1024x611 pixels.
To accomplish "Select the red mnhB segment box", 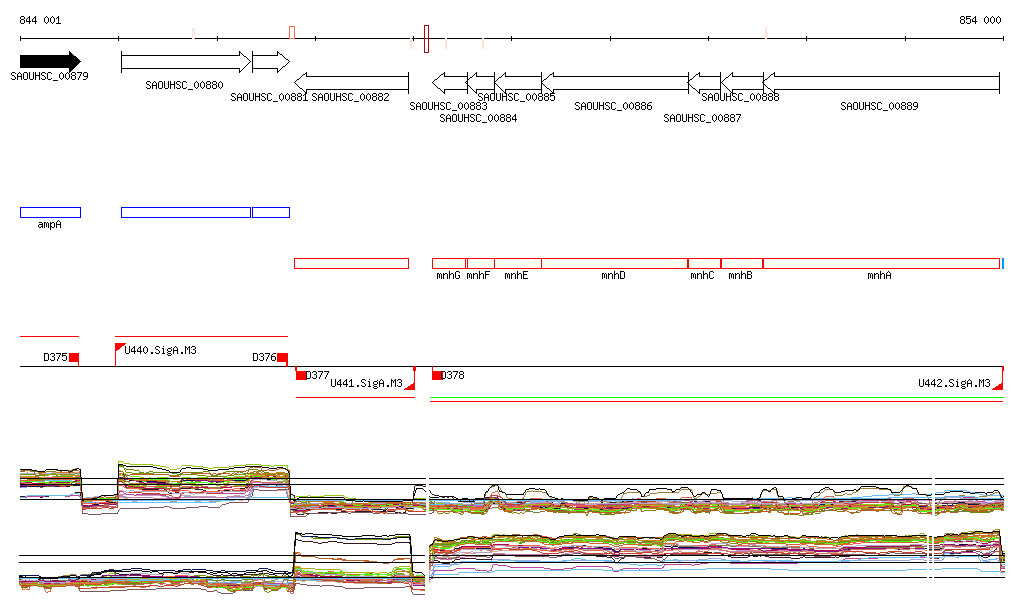I will 742,264.
